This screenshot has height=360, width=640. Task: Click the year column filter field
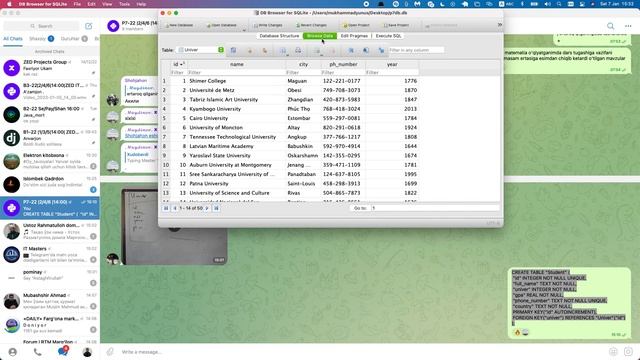tap(392, 72)
